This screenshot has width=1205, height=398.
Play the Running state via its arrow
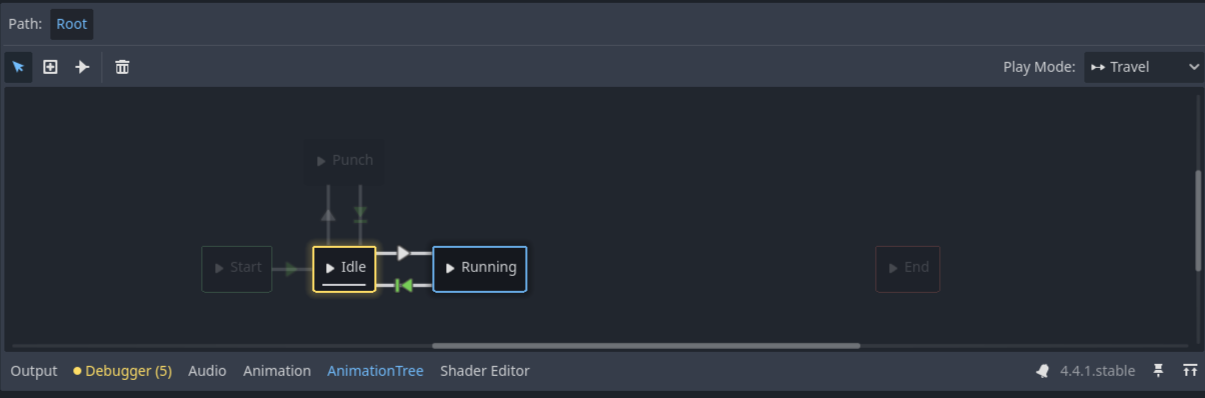pos(450,268)
